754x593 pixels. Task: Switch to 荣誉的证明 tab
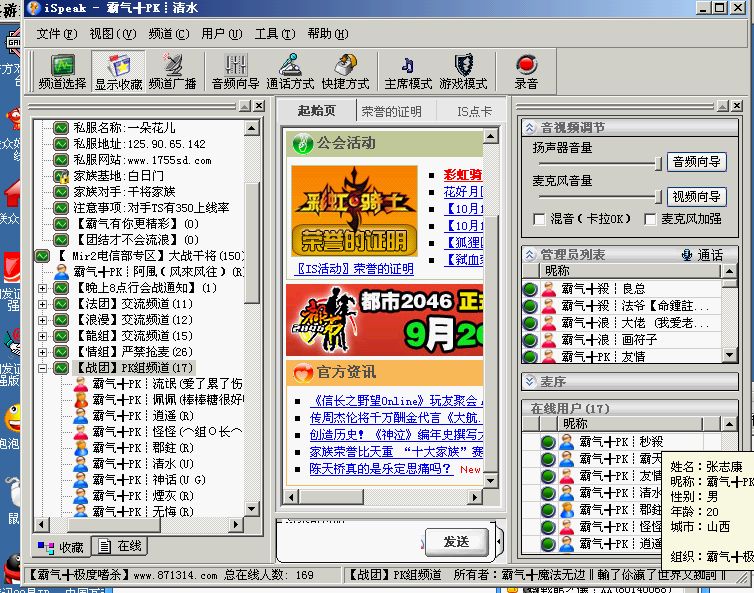[391, 112]
